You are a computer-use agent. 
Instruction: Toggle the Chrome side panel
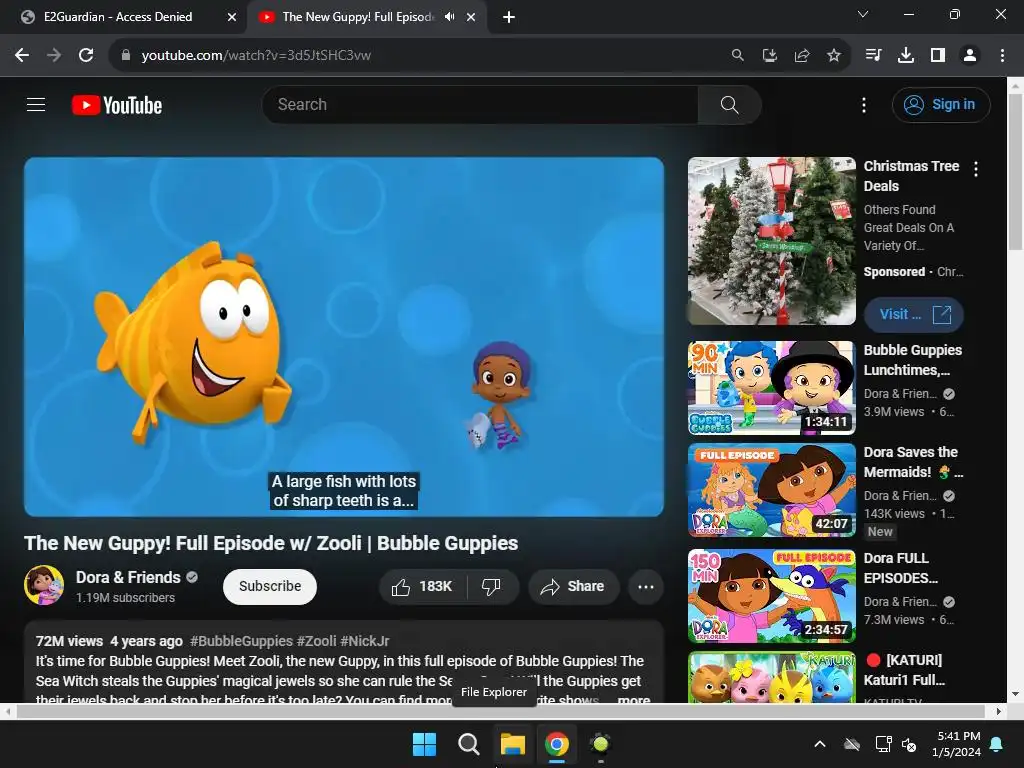[x=938, y=56]
